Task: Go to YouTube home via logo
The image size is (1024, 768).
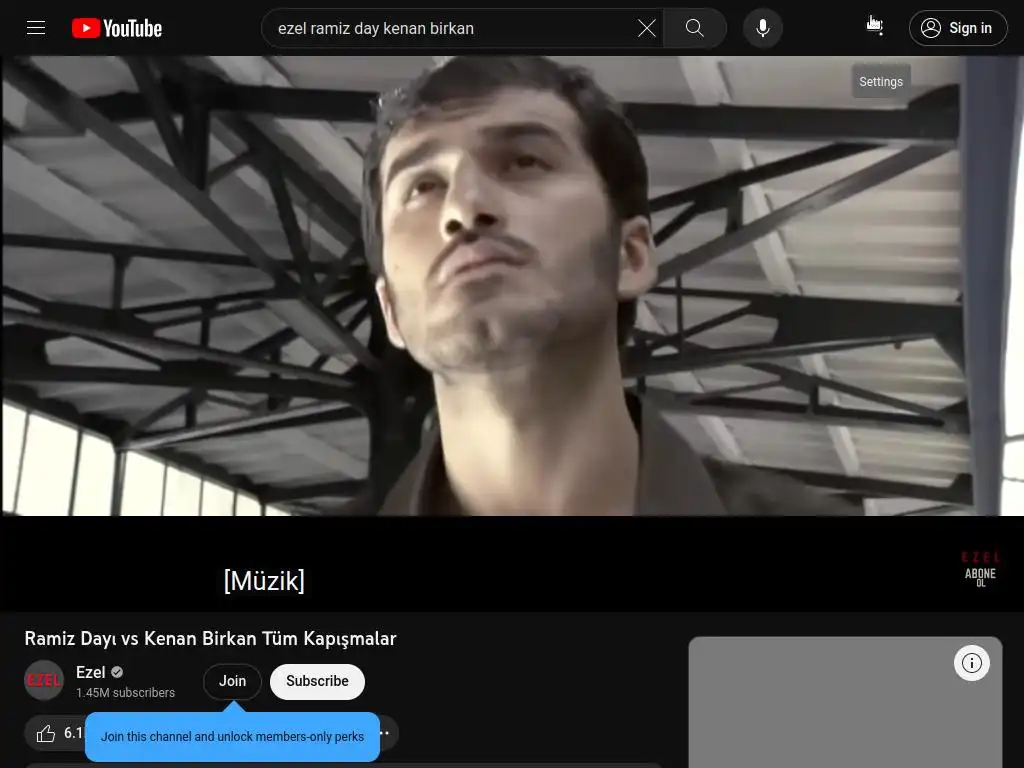Action: click(117, 28)
